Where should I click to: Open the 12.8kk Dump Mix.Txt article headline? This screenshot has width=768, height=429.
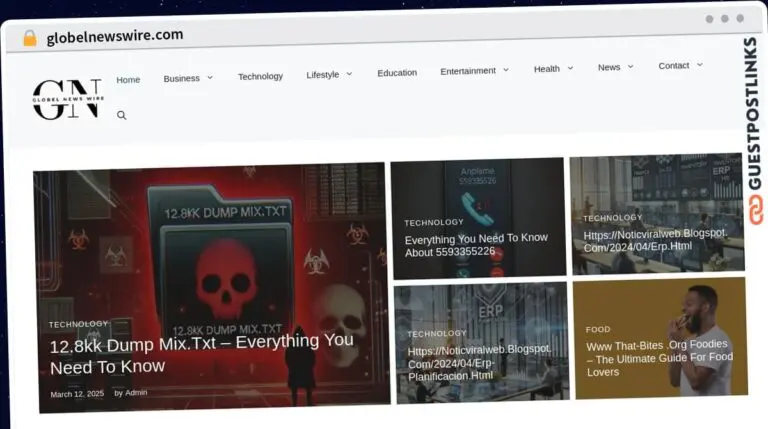click(201, 353)
